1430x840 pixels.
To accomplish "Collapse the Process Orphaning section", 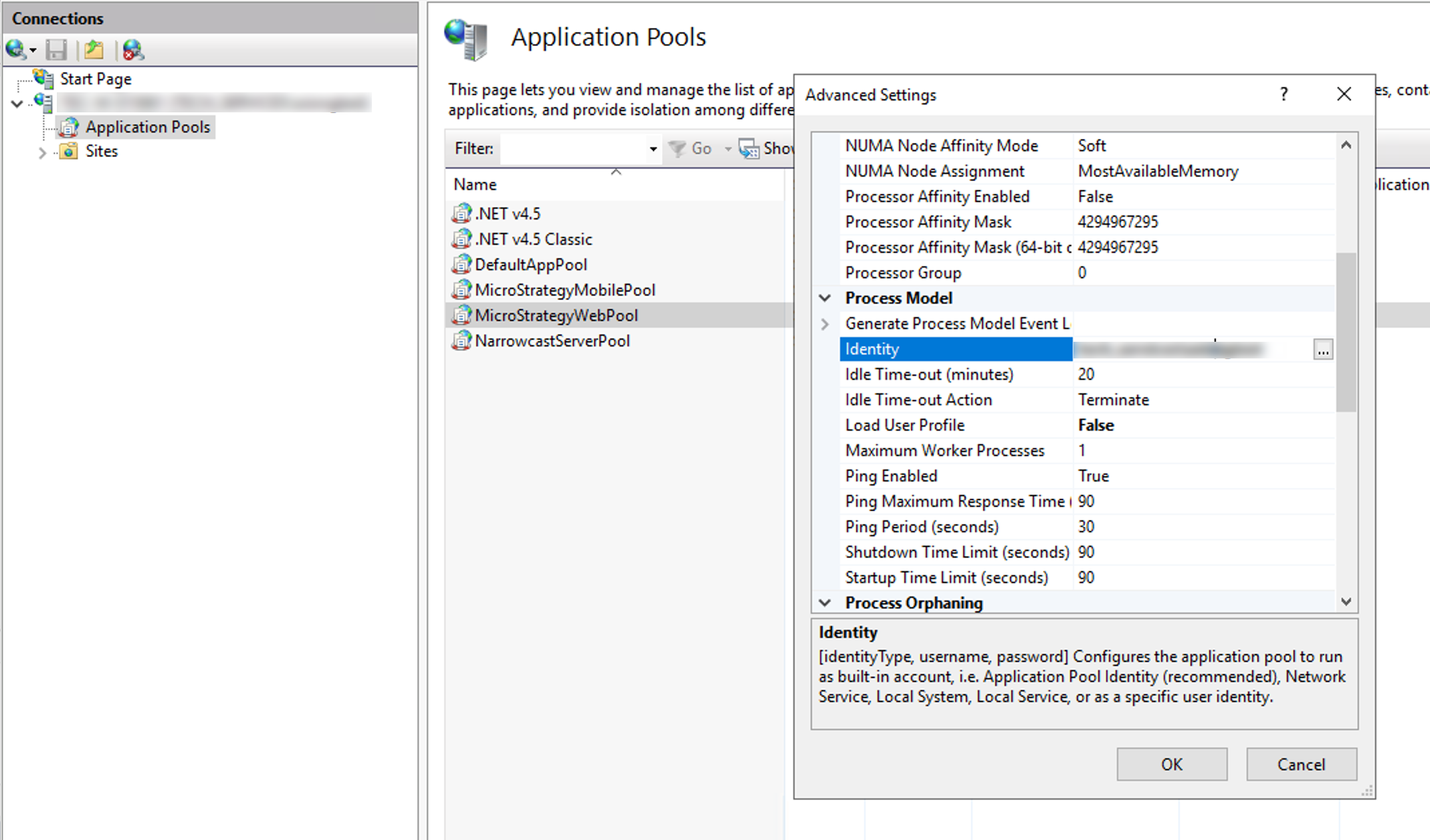I will (825, 603).
